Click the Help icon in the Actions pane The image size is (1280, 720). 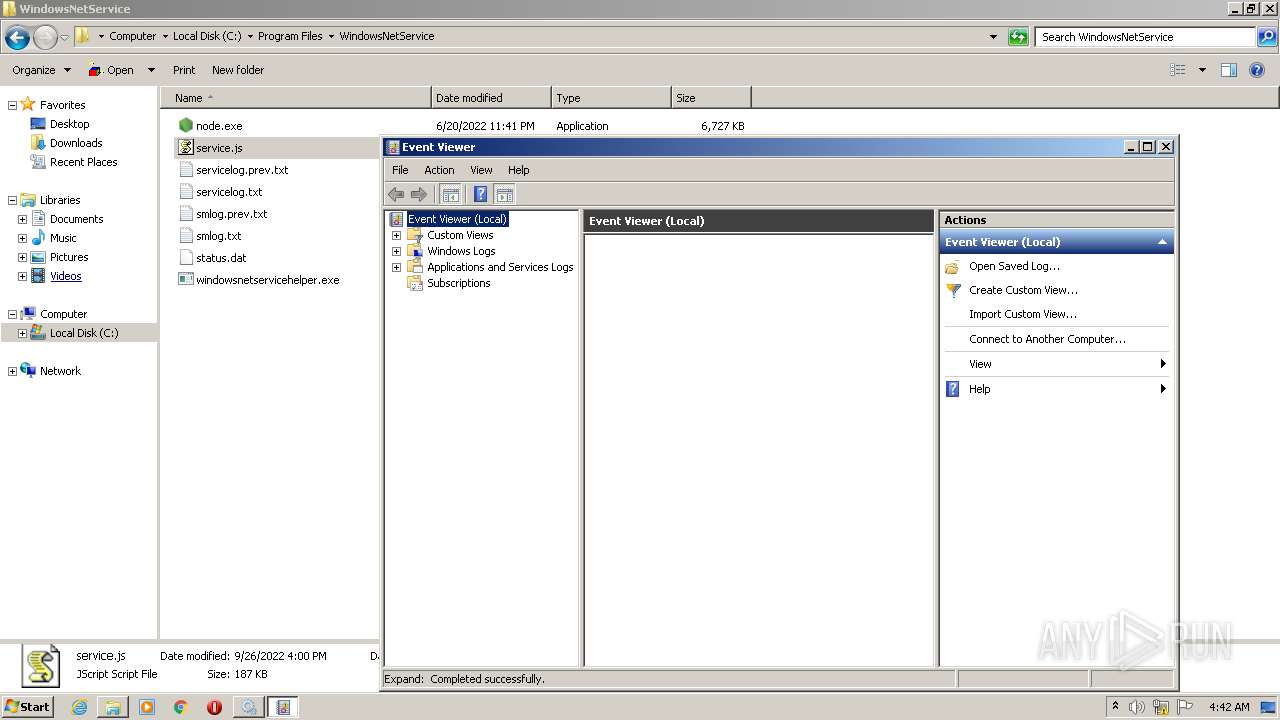pos(953,389)
